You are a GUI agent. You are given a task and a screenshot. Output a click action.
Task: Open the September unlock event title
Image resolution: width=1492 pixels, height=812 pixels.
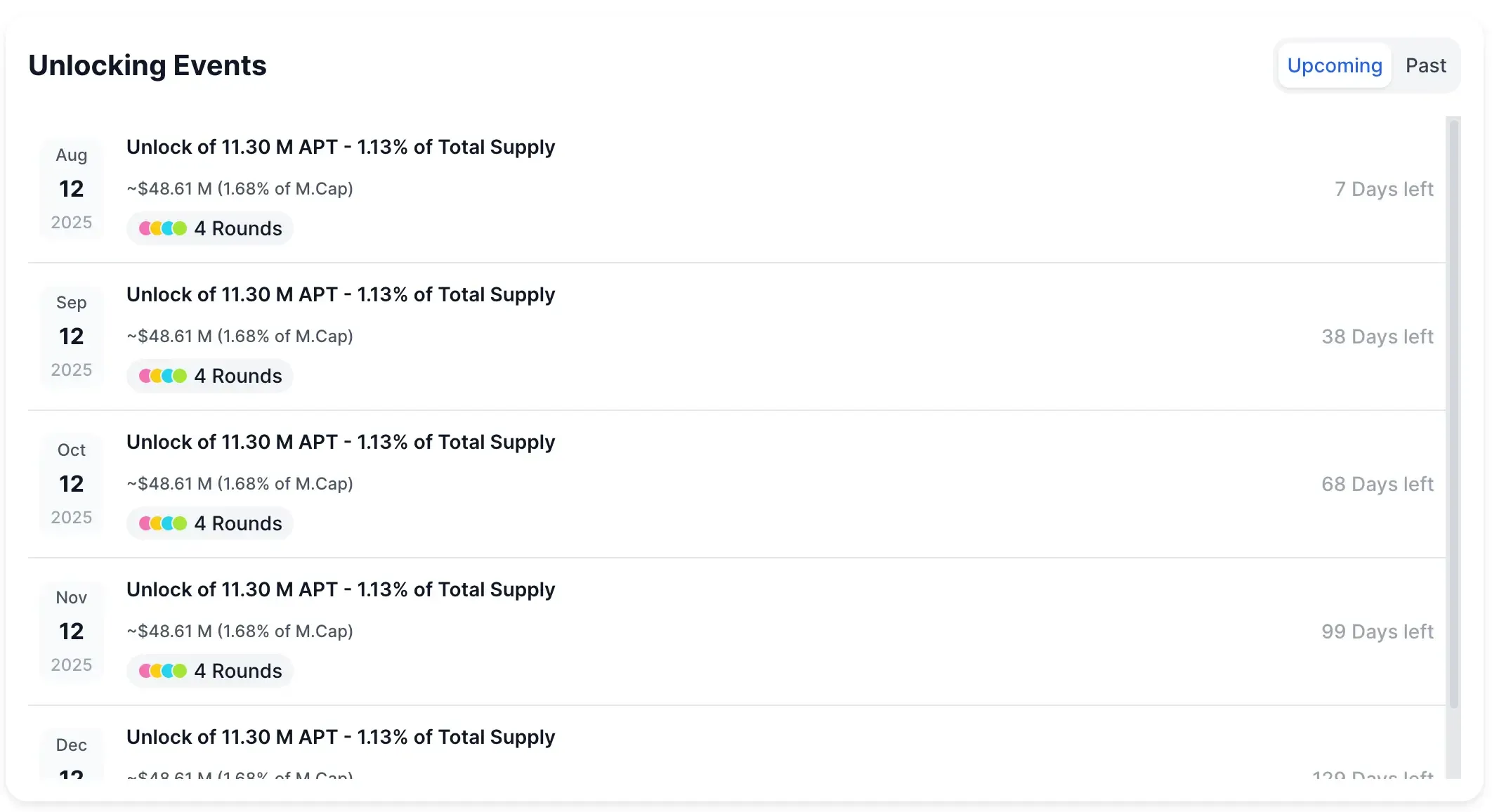pos(341,294)
